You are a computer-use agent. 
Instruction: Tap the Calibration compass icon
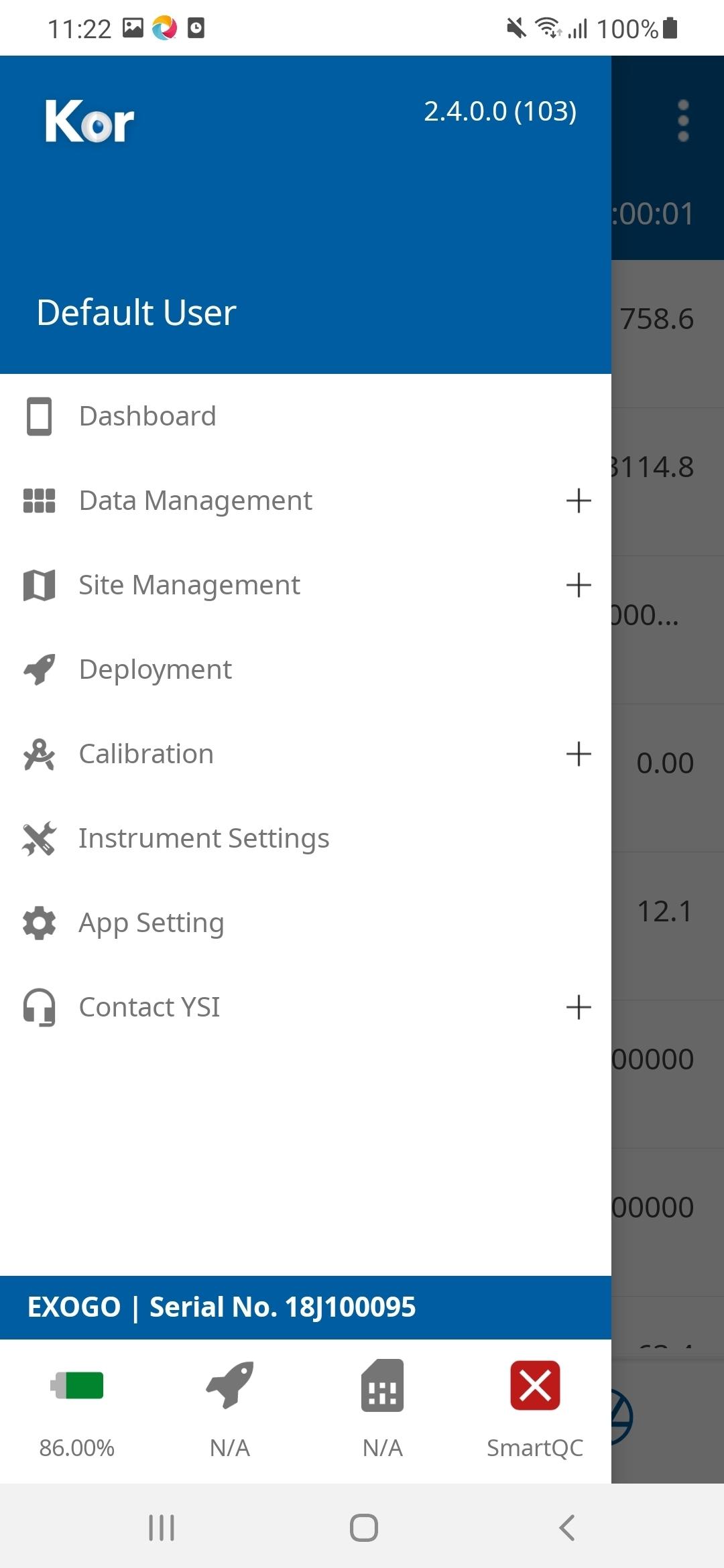39,754
